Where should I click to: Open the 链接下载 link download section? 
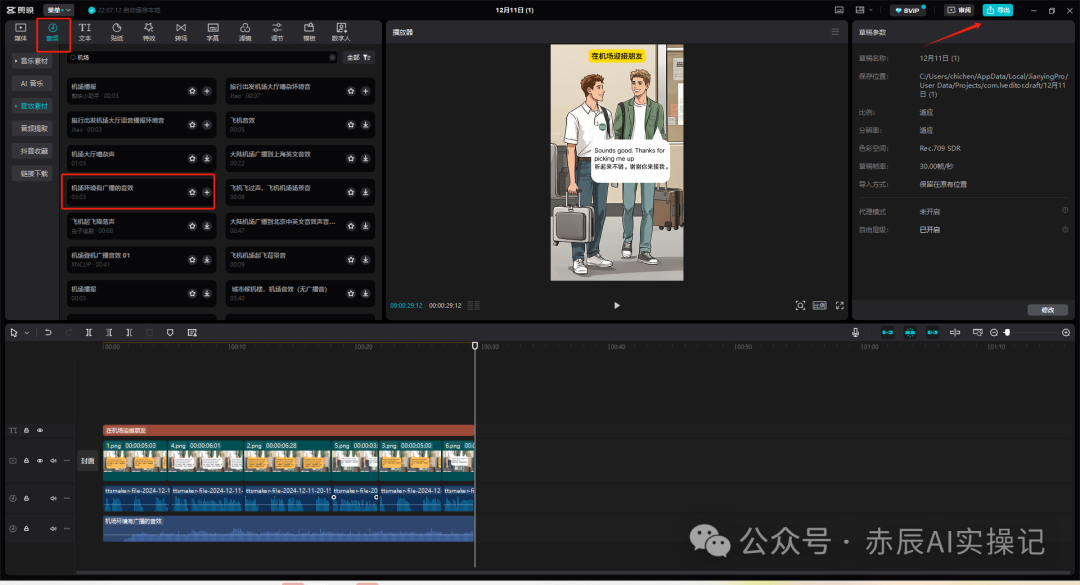[32, 174]
